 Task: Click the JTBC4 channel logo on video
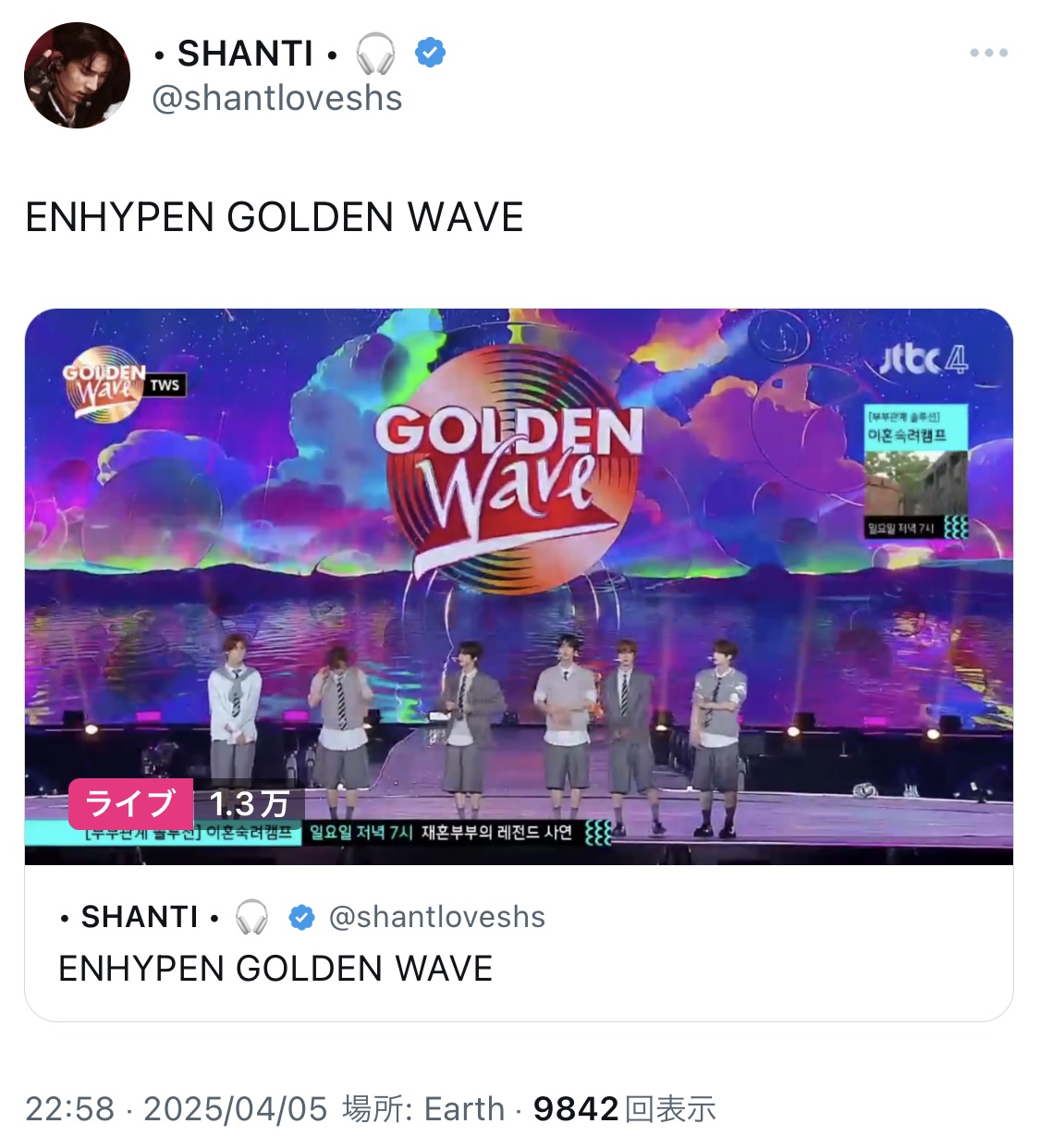coord(923,359)
